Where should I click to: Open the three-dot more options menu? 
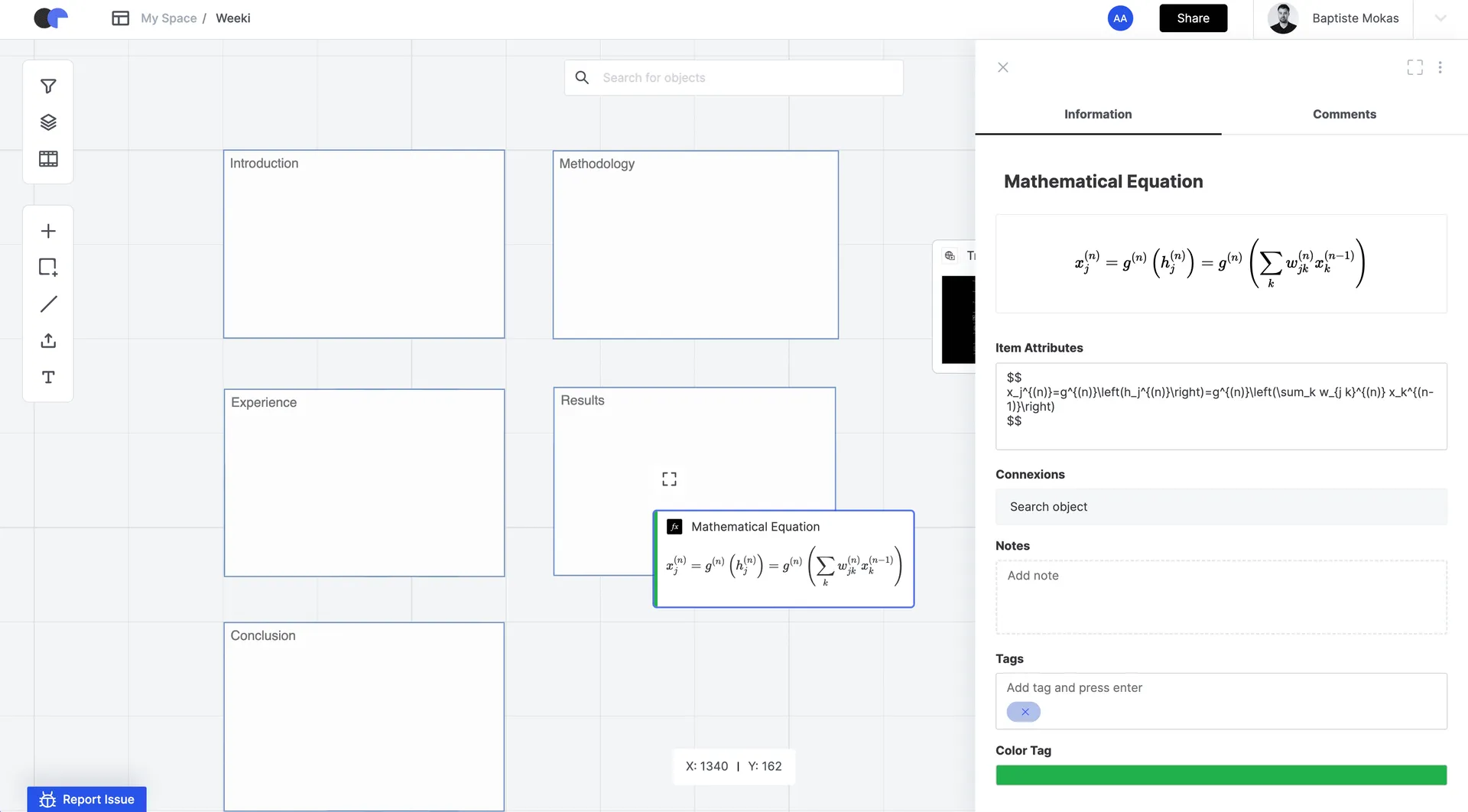point(1440,67)
